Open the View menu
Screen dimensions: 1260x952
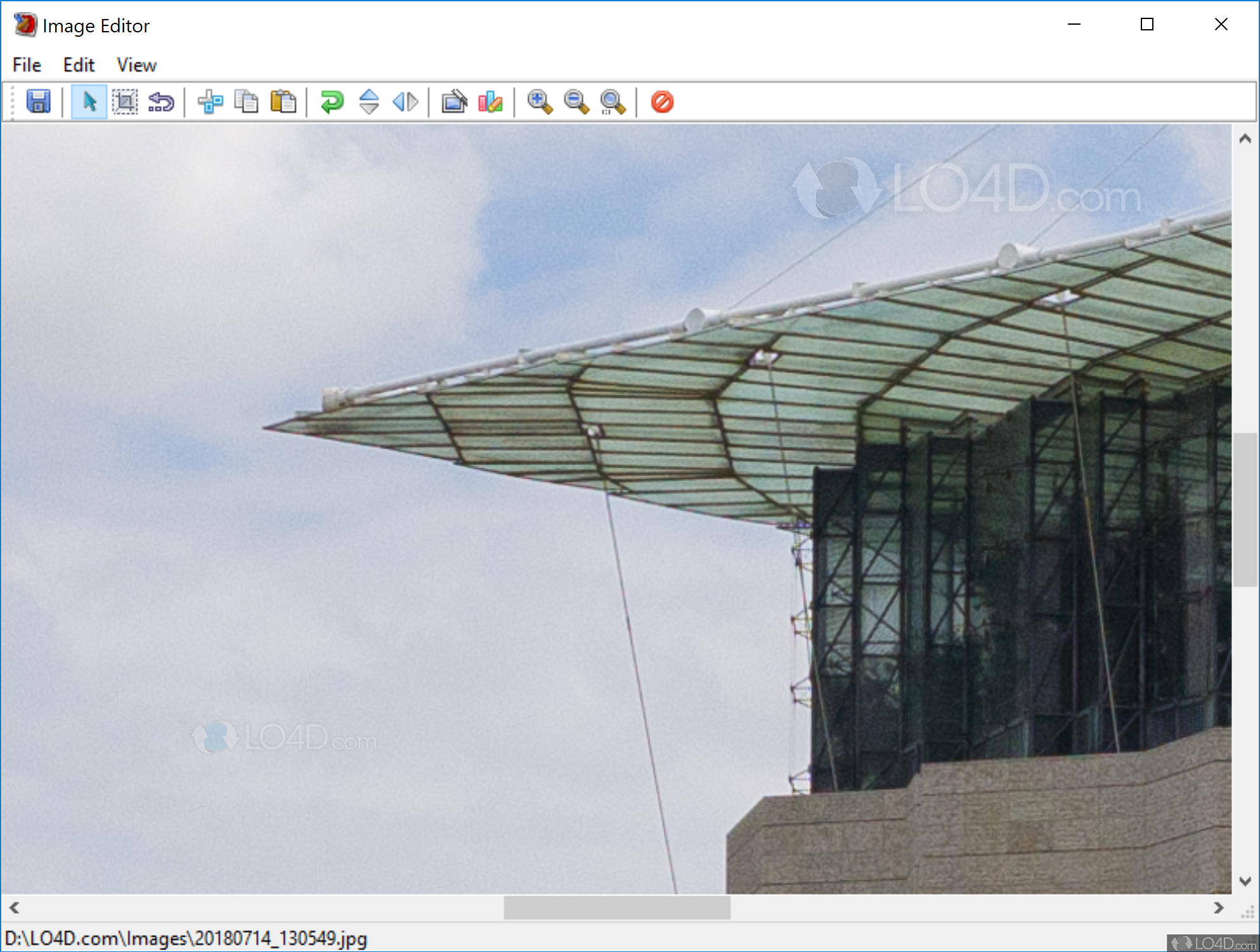(x=136, y=64)
